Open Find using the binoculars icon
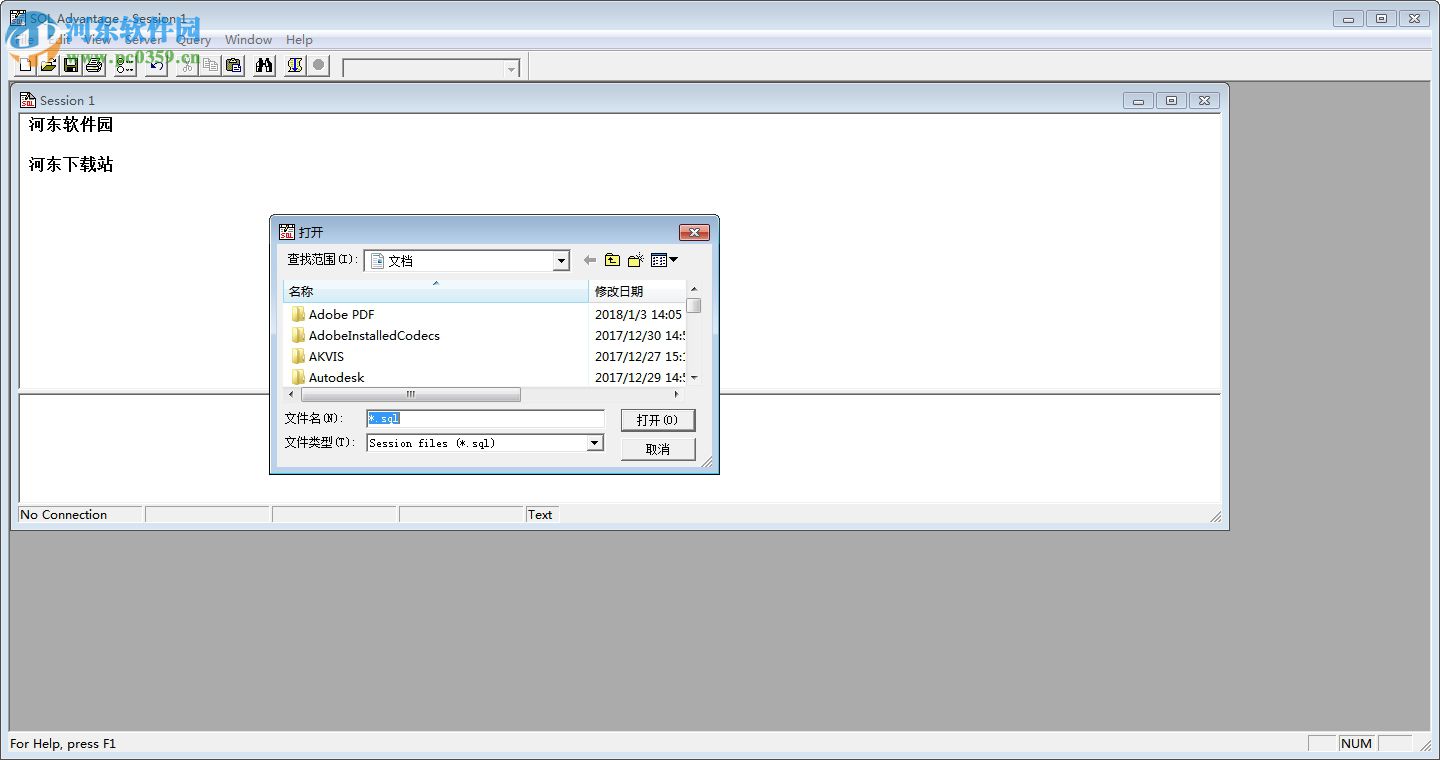Image resolution: width=1440 pixels, height=760 pixels. click(x=264, y=65)
